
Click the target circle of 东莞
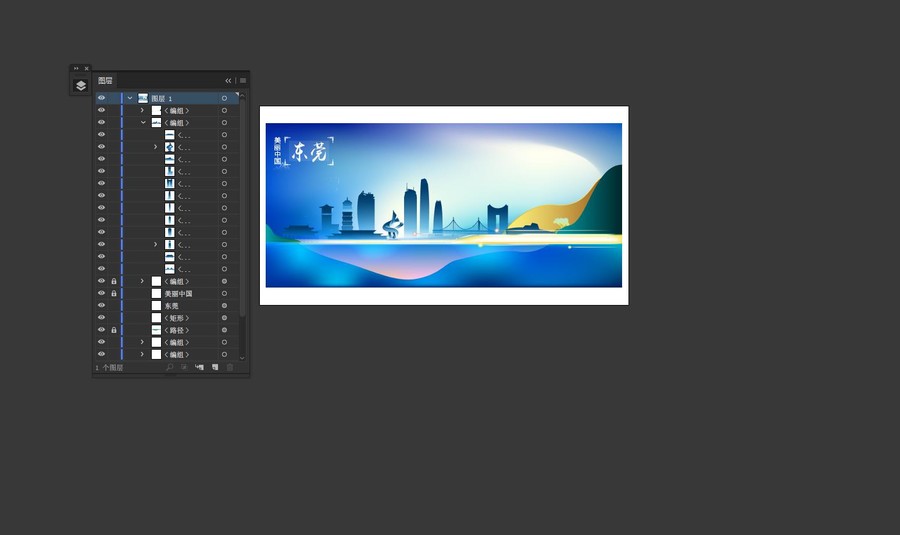coord(224,305)
